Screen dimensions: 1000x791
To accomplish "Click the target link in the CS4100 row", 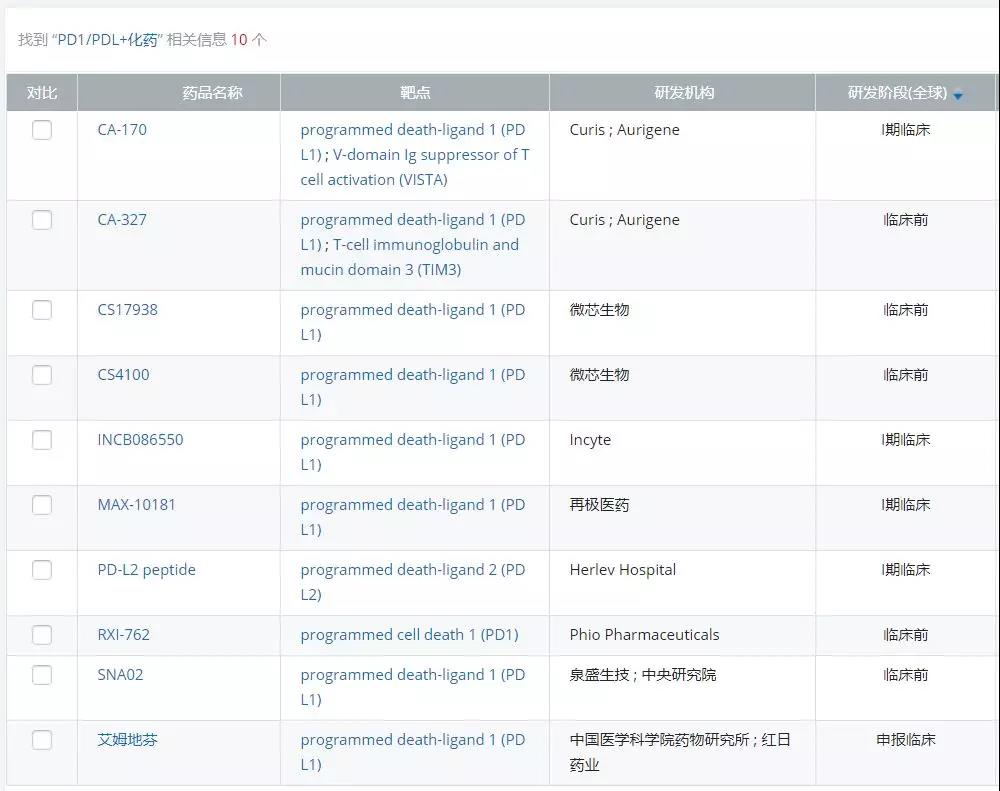I will click(x=413, y=387).
